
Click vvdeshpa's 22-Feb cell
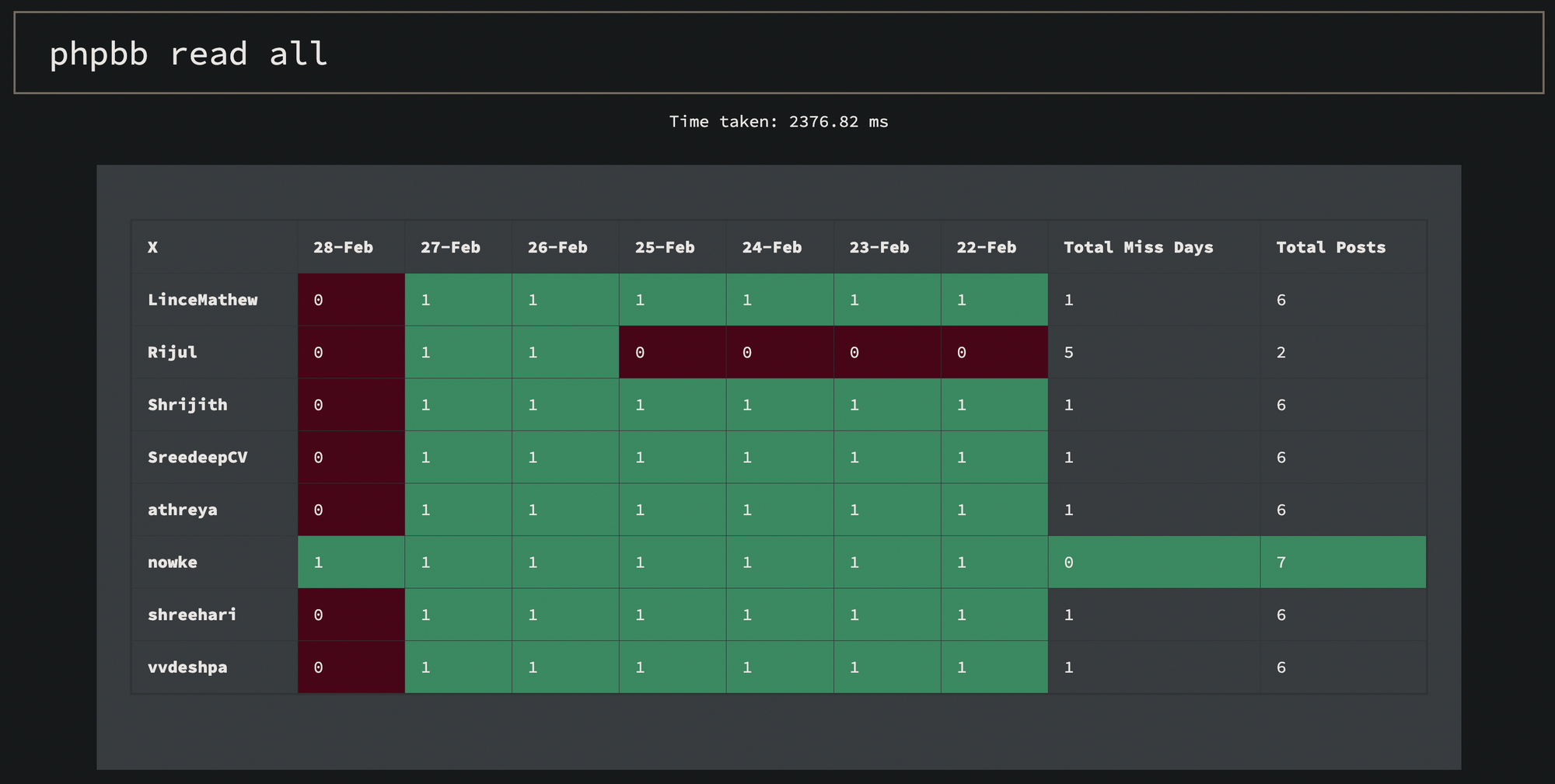click(x=995, y=667)
